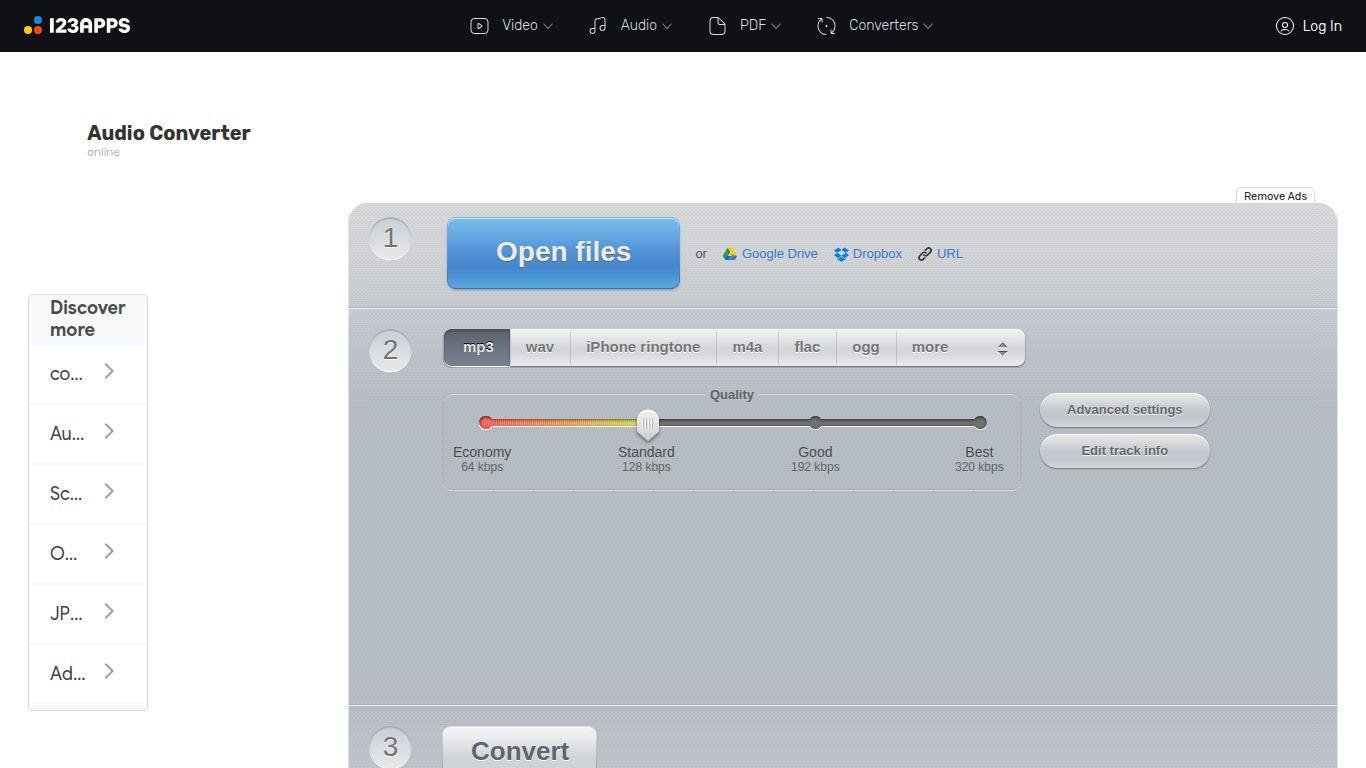Image resolution: width=1366 pixels, height=768 pixels.
Task: Click the Google Drive icon
Action: pos(730,254)
